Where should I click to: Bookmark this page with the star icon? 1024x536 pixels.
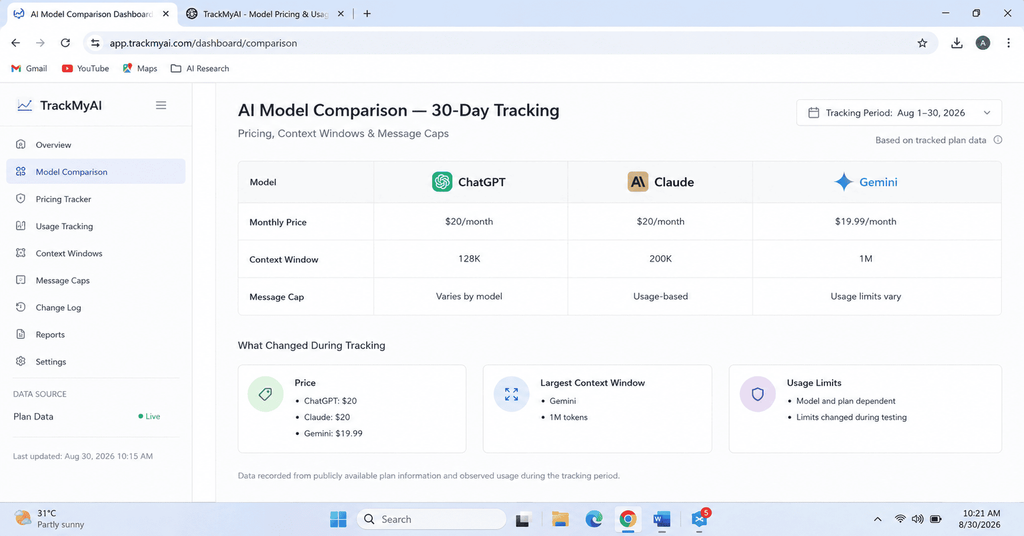(x=922, y=43)
